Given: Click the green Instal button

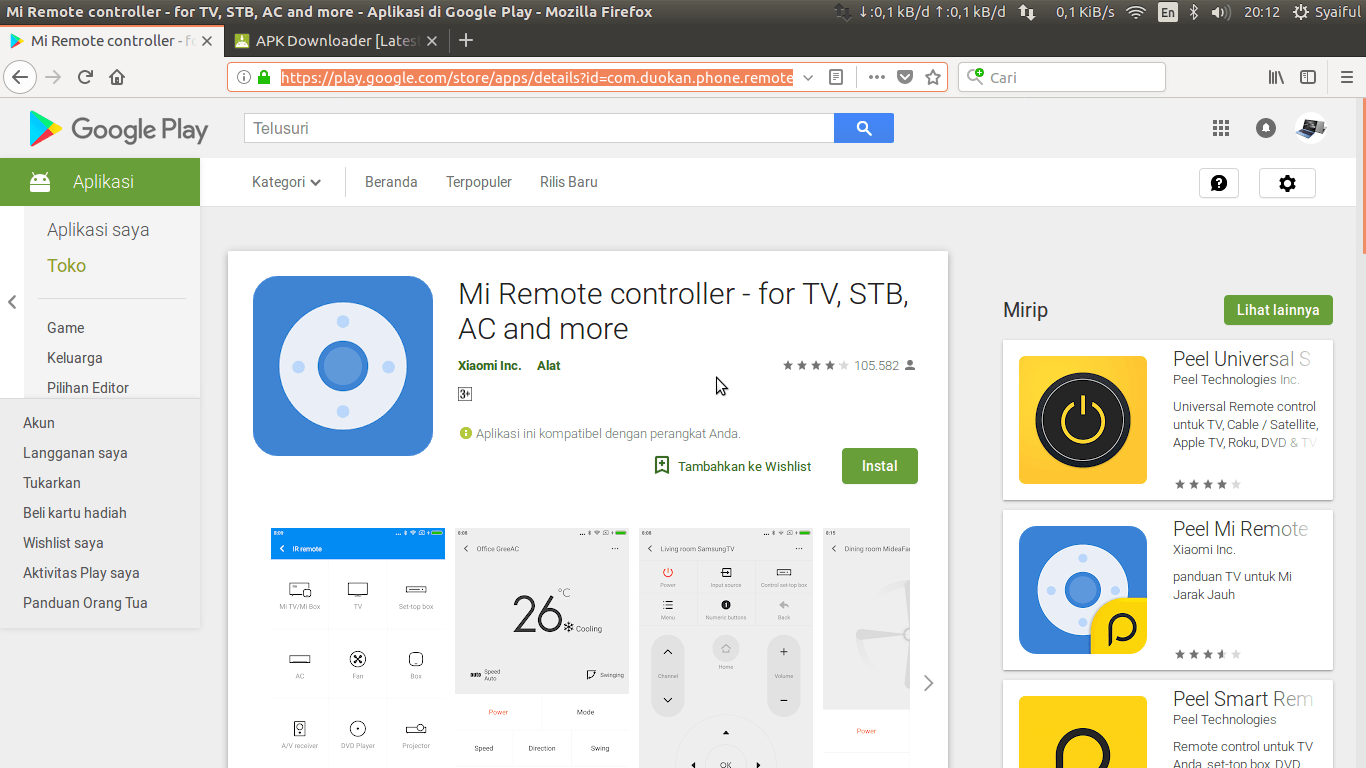Looking at the screenshot, I should tap(880, 466).
